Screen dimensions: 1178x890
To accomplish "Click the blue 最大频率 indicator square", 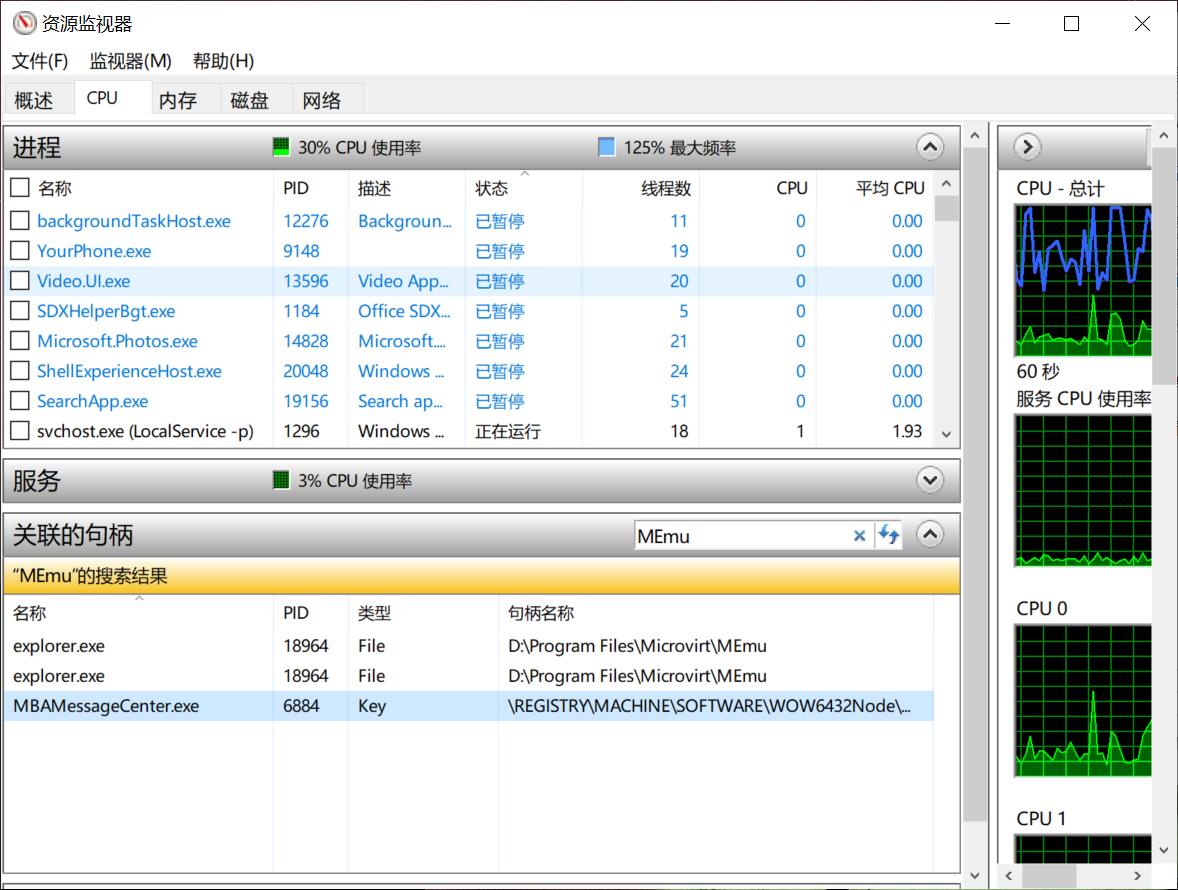I will click(606, 147).
